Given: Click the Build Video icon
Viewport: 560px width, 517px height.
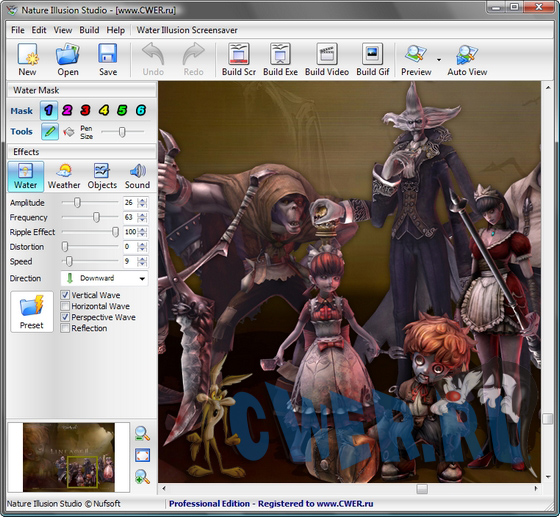Looking at the screenshot, I should (327, 59).
